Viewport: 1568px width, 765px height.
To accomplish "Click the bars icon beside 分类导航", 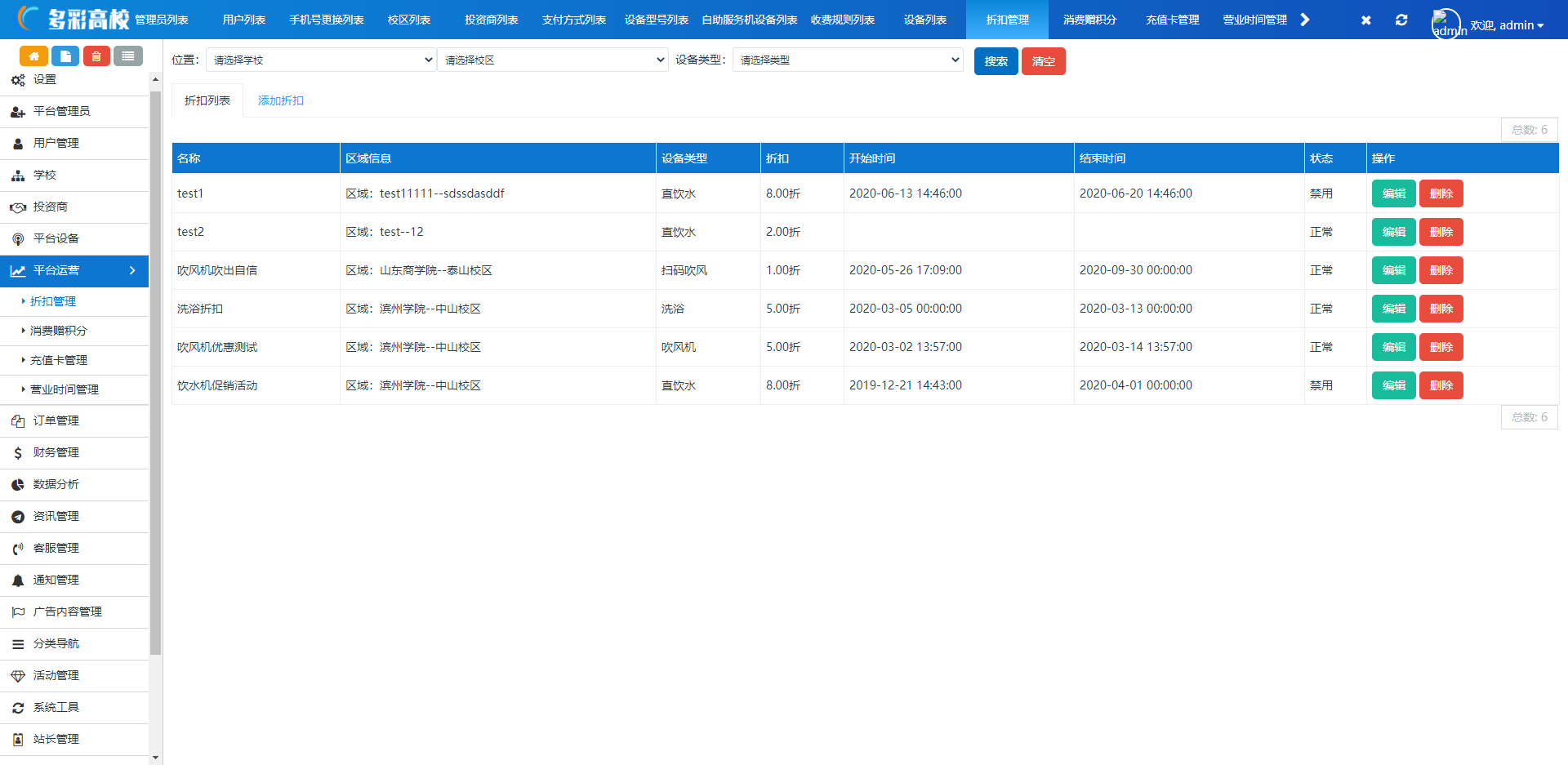I will coord(18,644).
